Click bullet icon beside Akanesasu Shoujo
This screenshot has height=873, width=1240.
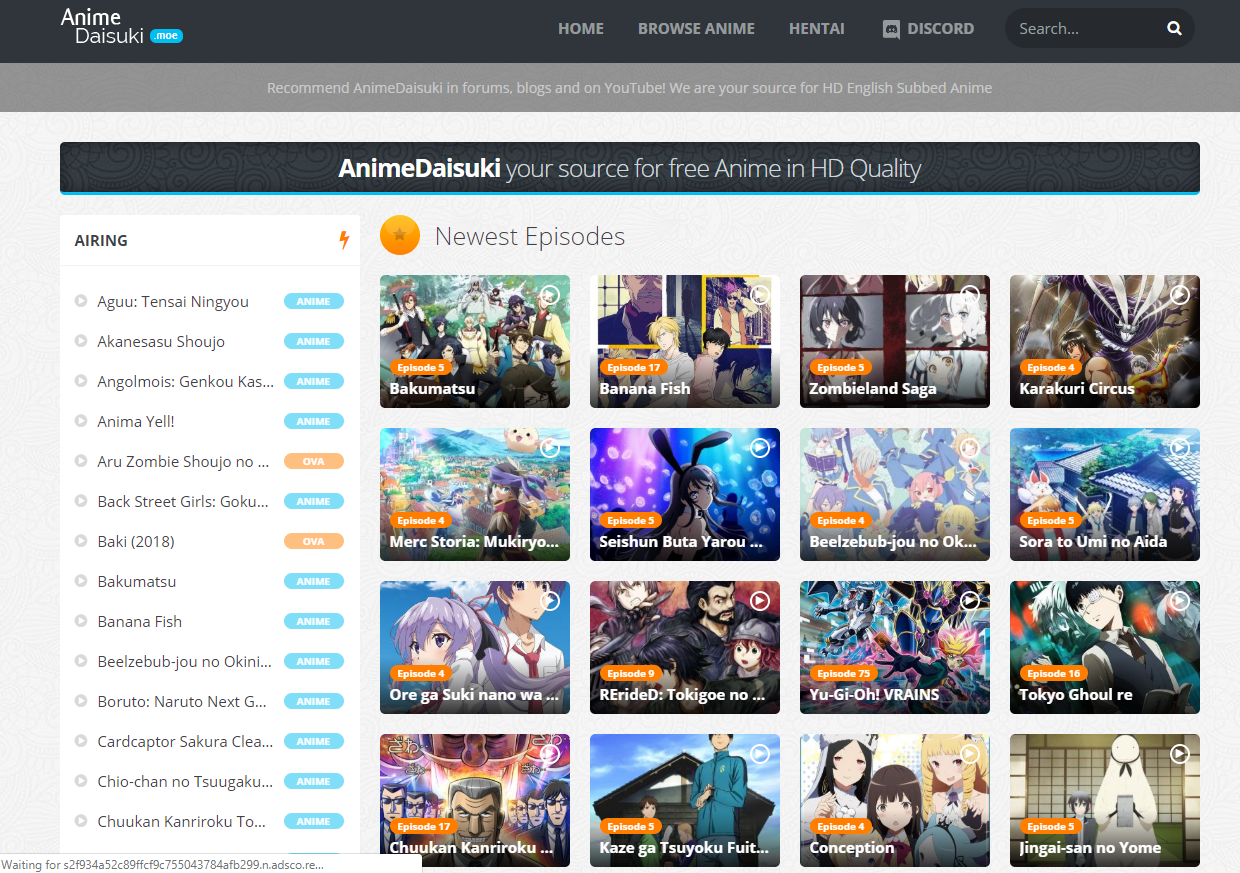click(81, 341)
